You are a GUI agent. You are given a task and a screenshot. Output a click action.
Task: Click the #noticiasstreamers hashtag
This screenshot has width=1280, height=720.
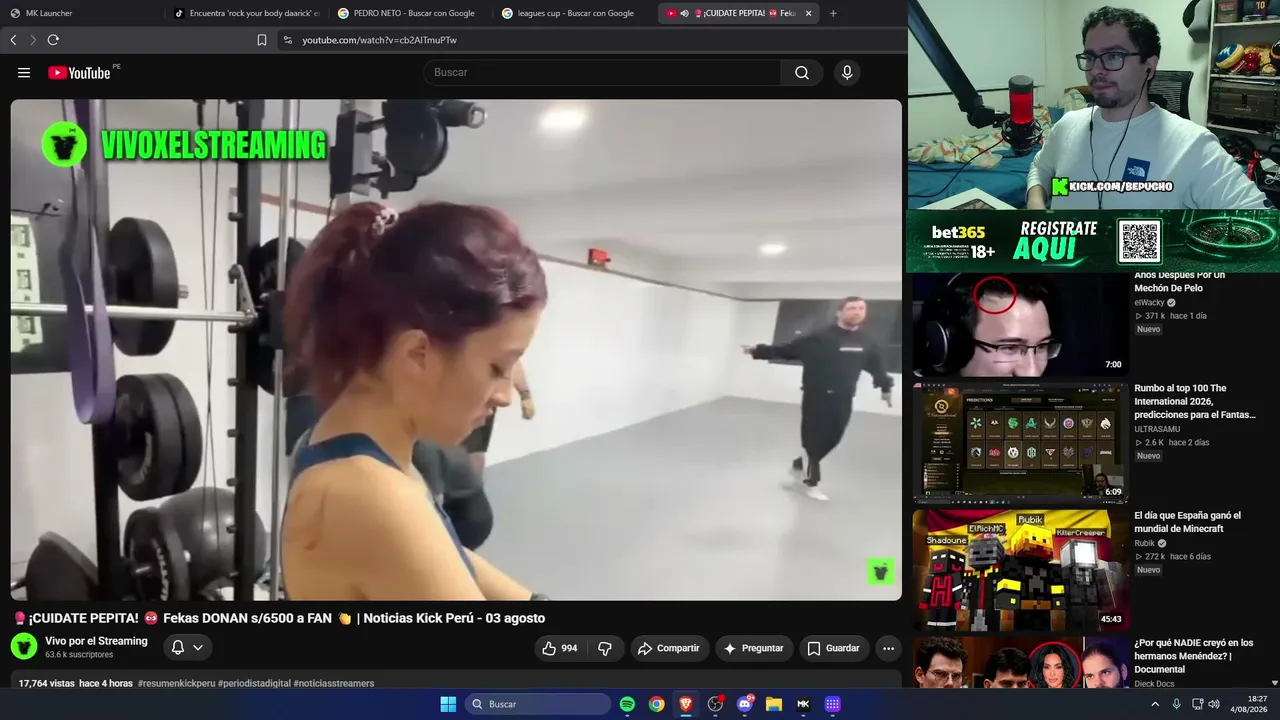334,684
